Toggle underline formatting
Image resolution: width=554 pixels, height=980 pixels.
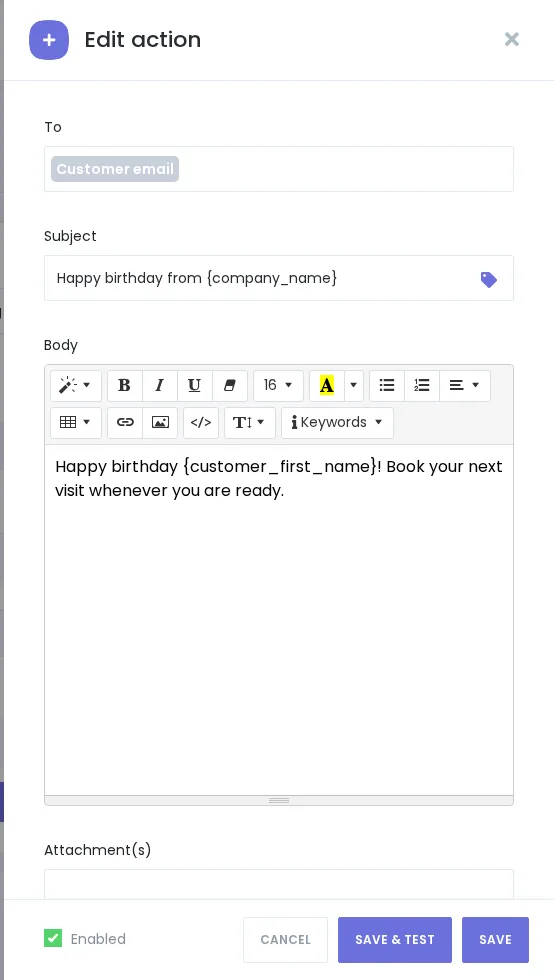pos(194,386)
